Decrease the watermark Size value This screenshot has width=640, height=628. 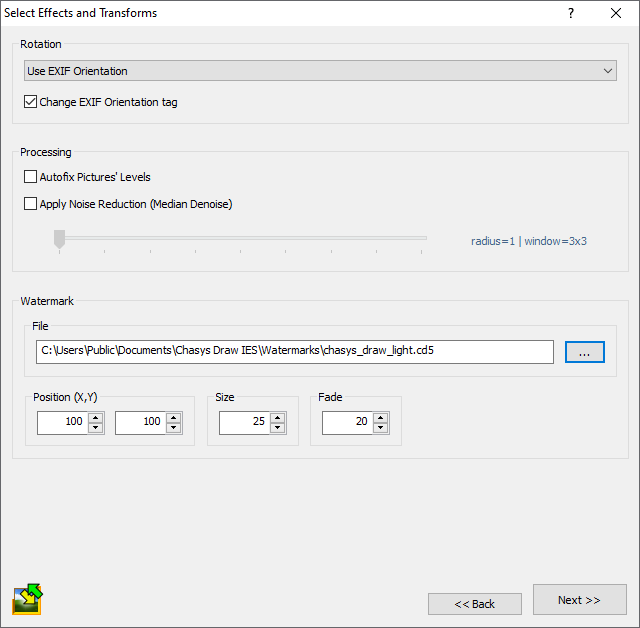point(278,428)
